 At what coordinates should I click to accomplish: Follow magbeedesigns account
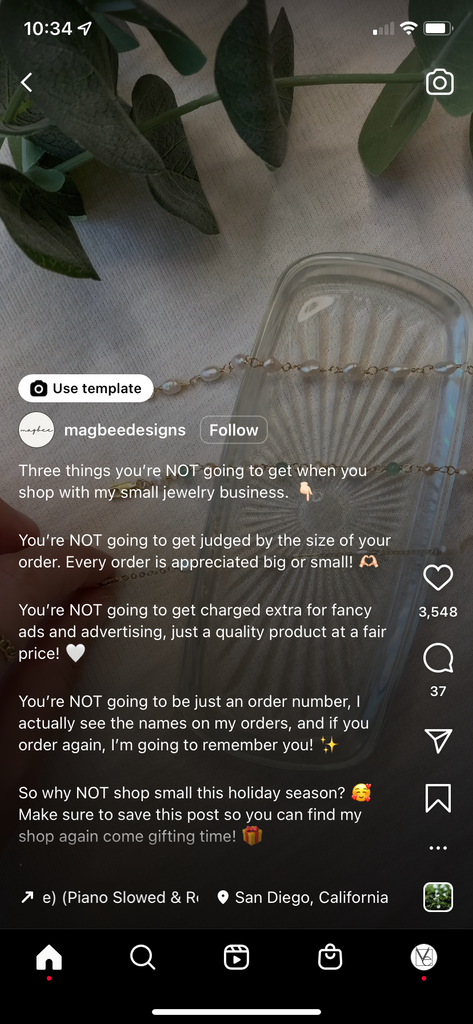click(233, 430)
